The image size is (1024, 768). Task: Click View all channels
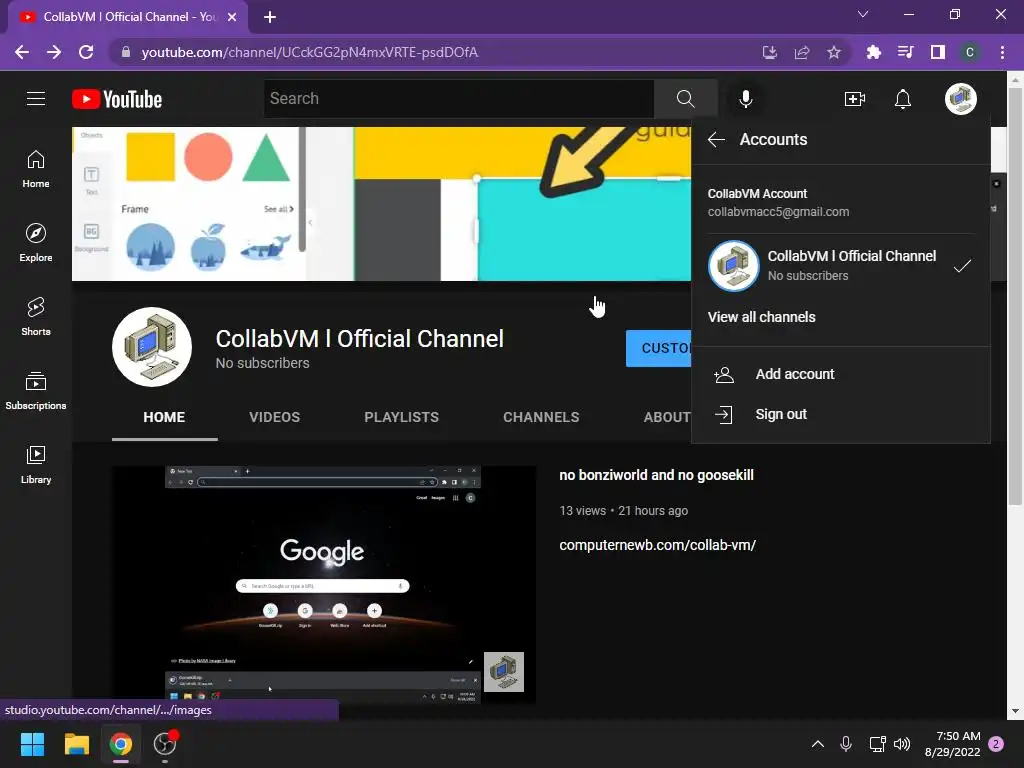click(x=761, y=317)
